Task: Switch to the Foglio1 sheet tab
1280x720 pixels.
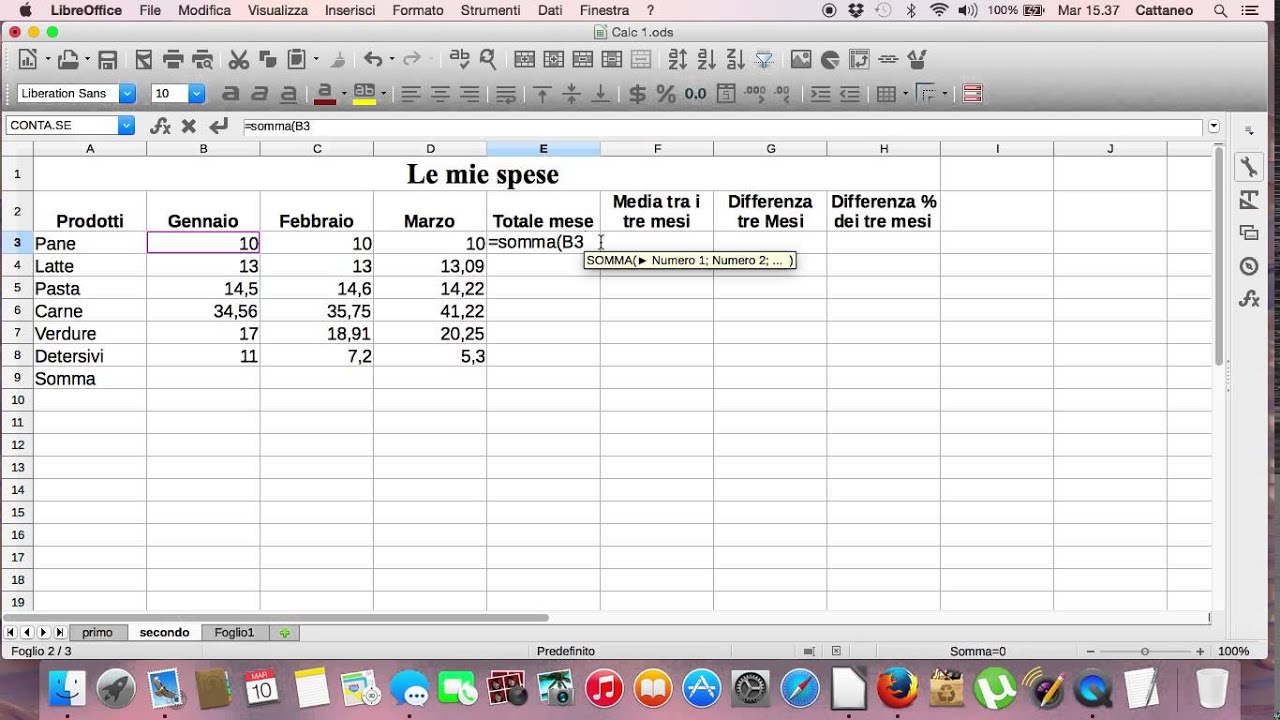Action: 234,632
